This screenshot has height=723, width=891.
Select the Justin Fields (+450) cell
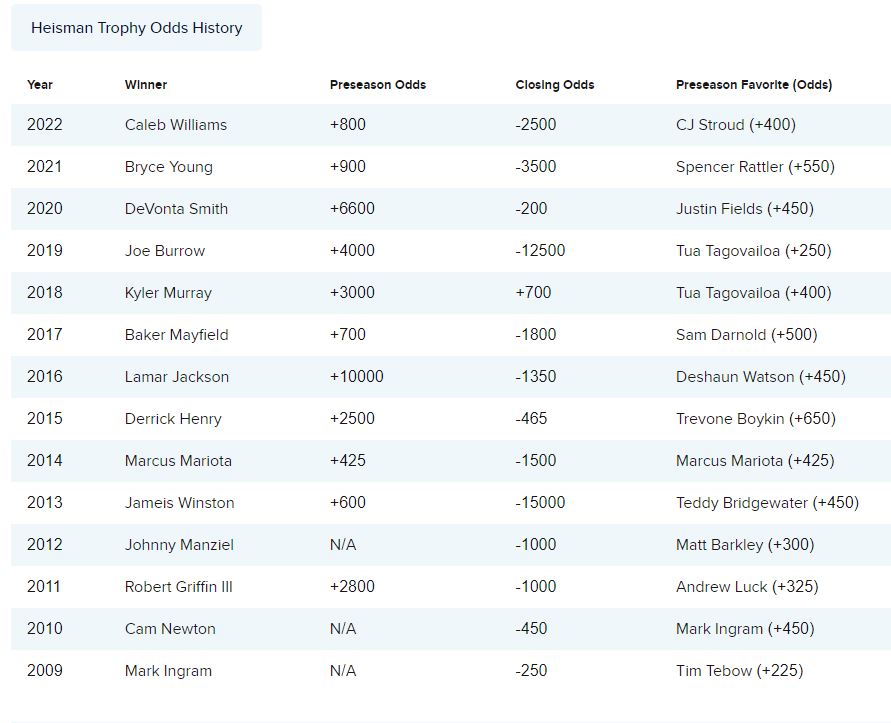745,209
